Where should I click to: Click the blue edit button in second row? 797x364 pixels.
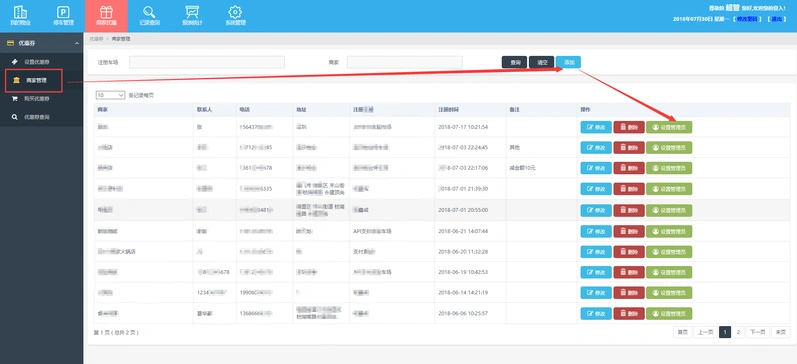pyautogui.click(x=596, y=147)
